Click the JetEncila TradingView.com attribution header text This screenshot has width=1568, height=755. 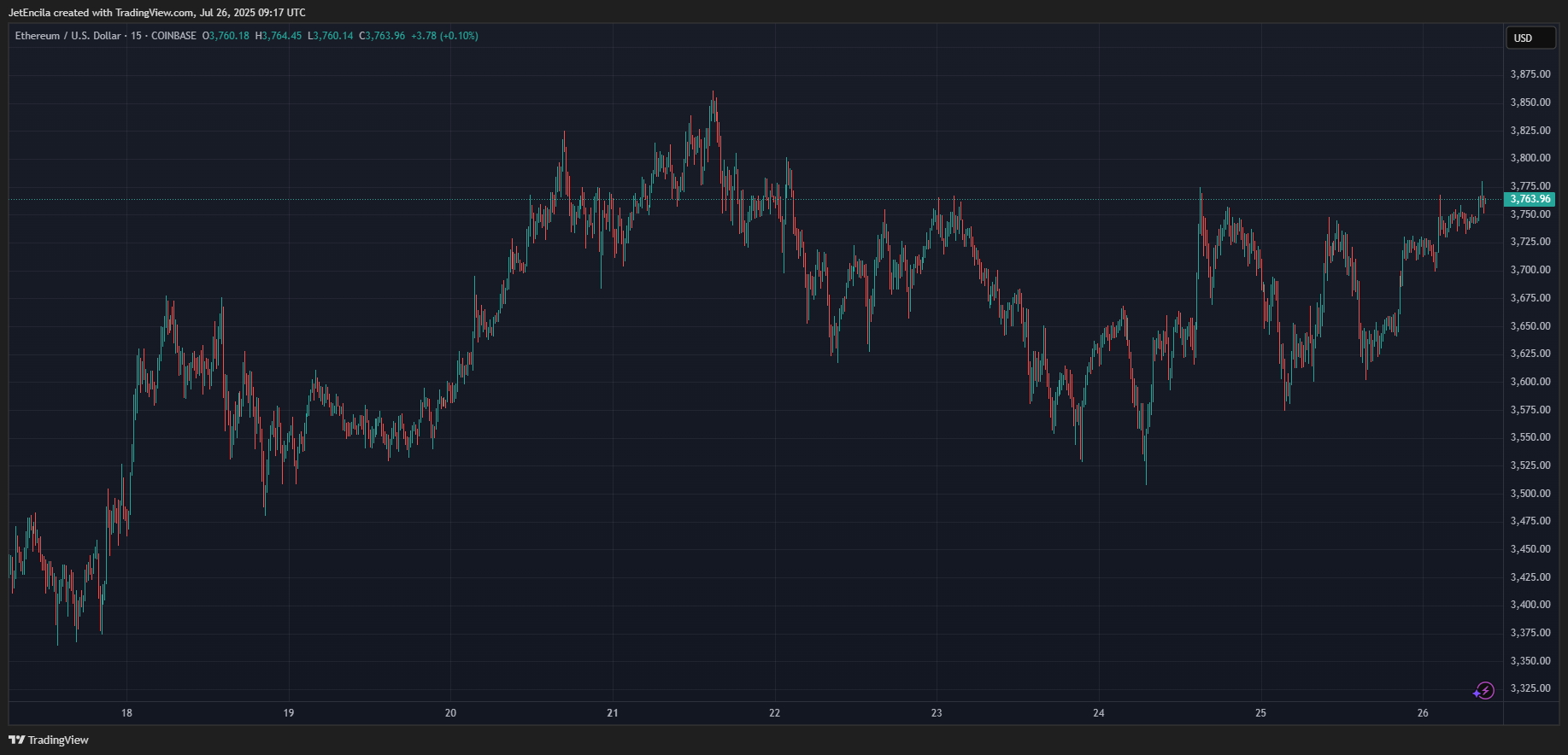pyautogui.click(x=156, y=13)
